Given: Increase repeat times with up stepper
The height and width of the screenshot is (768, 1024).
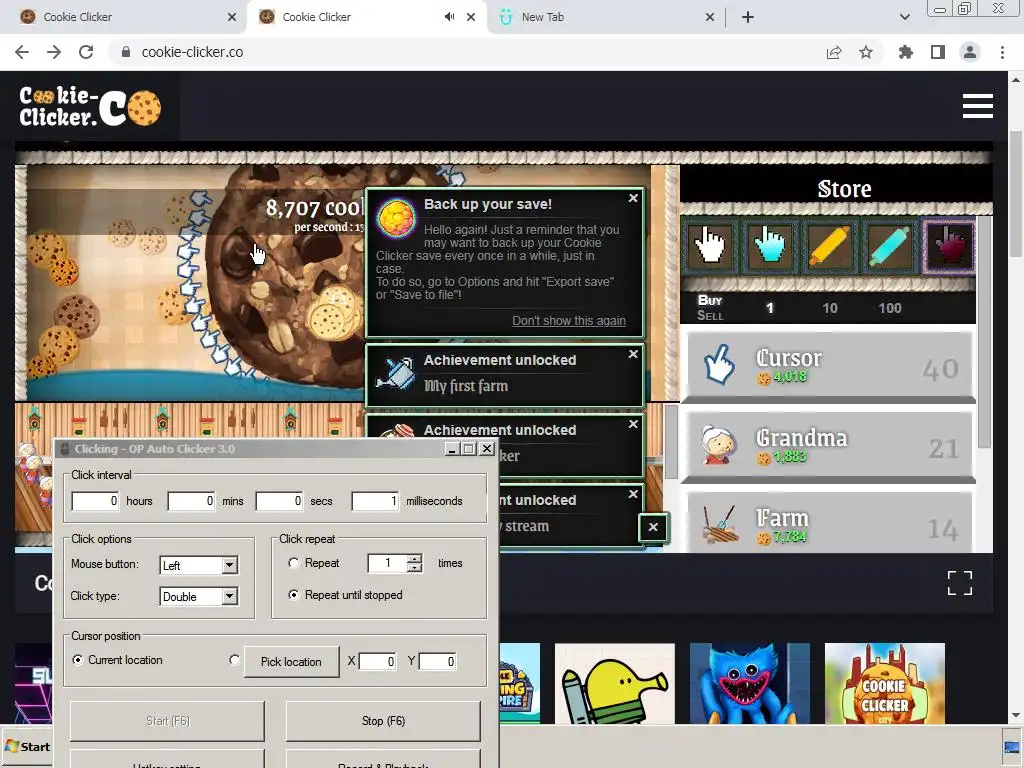Looking at the screenshot, I should pyautogui.click(x=414, y=558).
